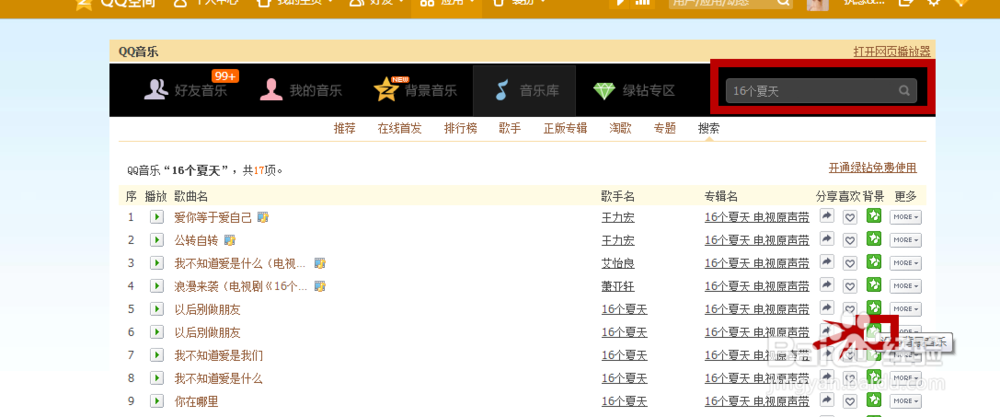Share song 公转自转
The image size is (1000, 417).
[827, 239]
